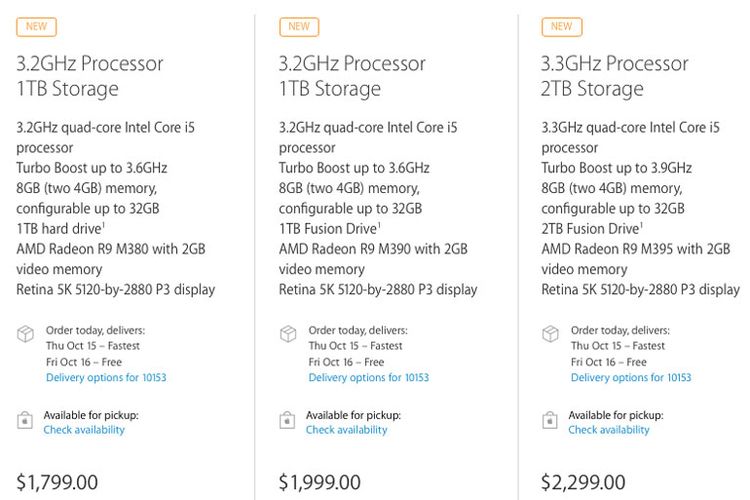Image resolution: width=750 pixels, height=500 pixels.
Task: Check availability for the 2TB Fusion Drive model
Action: (609, 430)
